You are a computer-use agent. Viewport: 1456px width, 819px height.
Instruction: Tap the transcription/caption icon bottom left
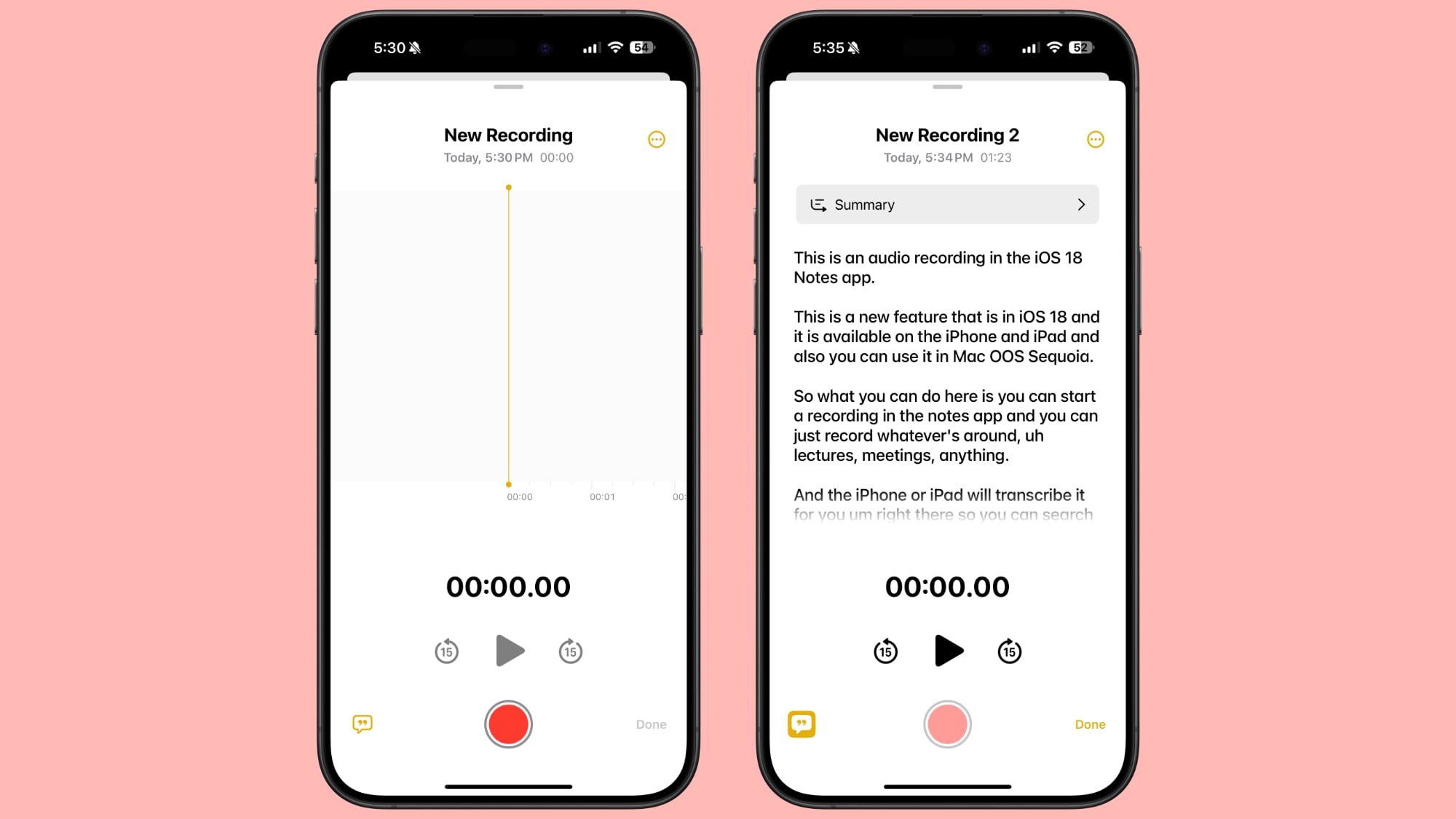tap(363, 724)
